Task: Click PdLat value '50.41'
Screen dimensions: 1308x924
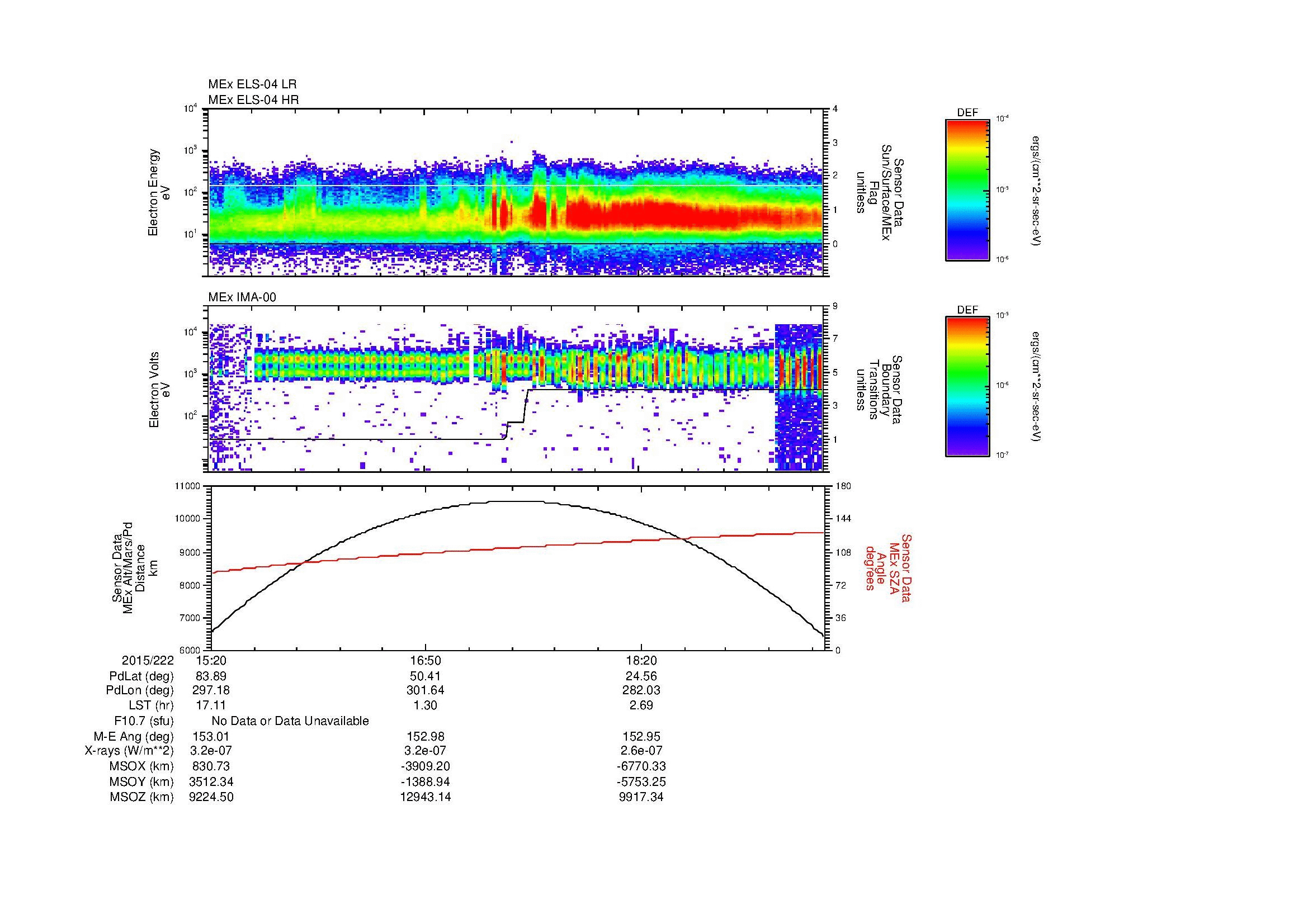Action: 425,676
